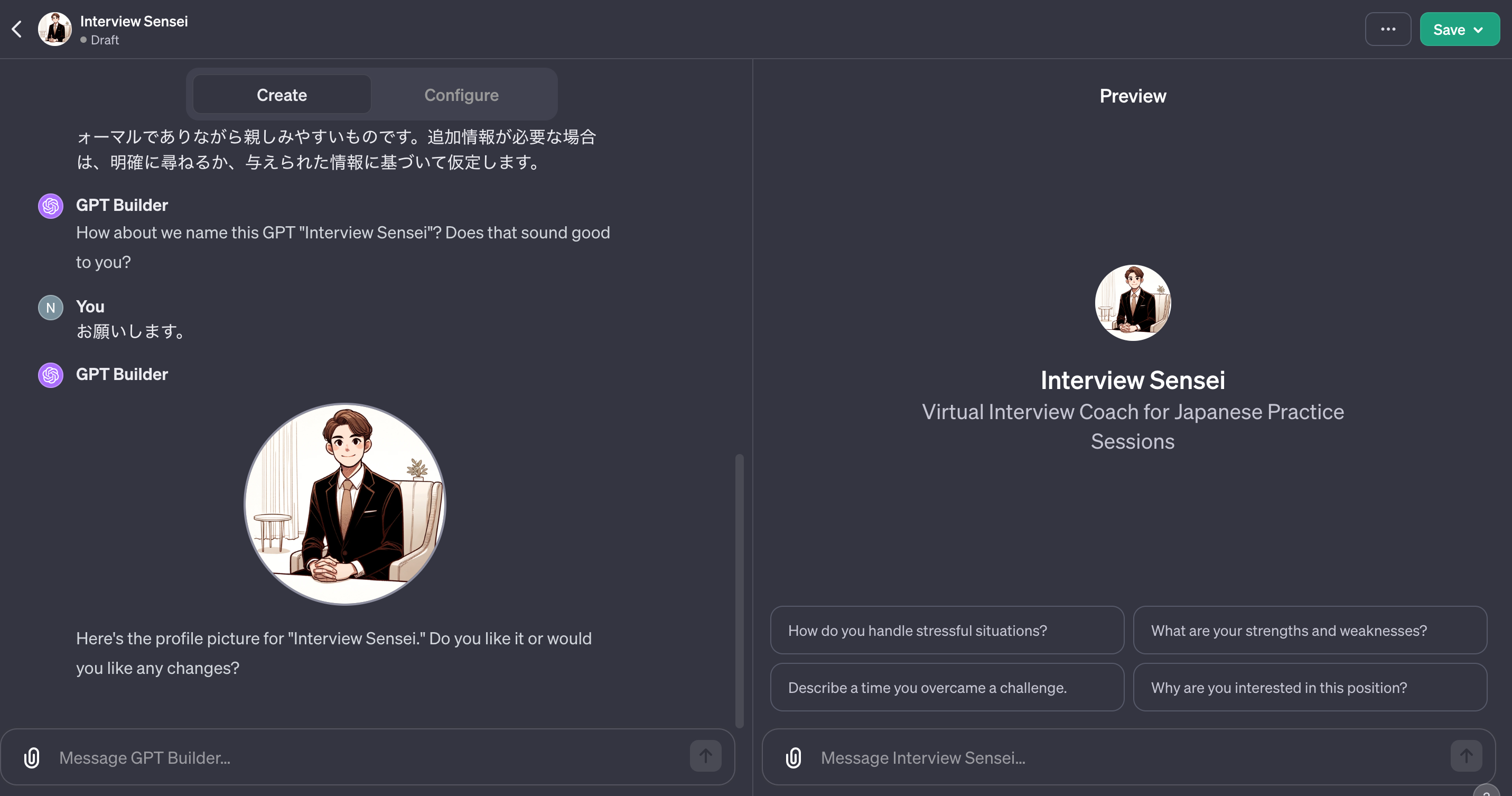Click the large 'Interview Sensei' preview name

click(x=1133, y=381)
